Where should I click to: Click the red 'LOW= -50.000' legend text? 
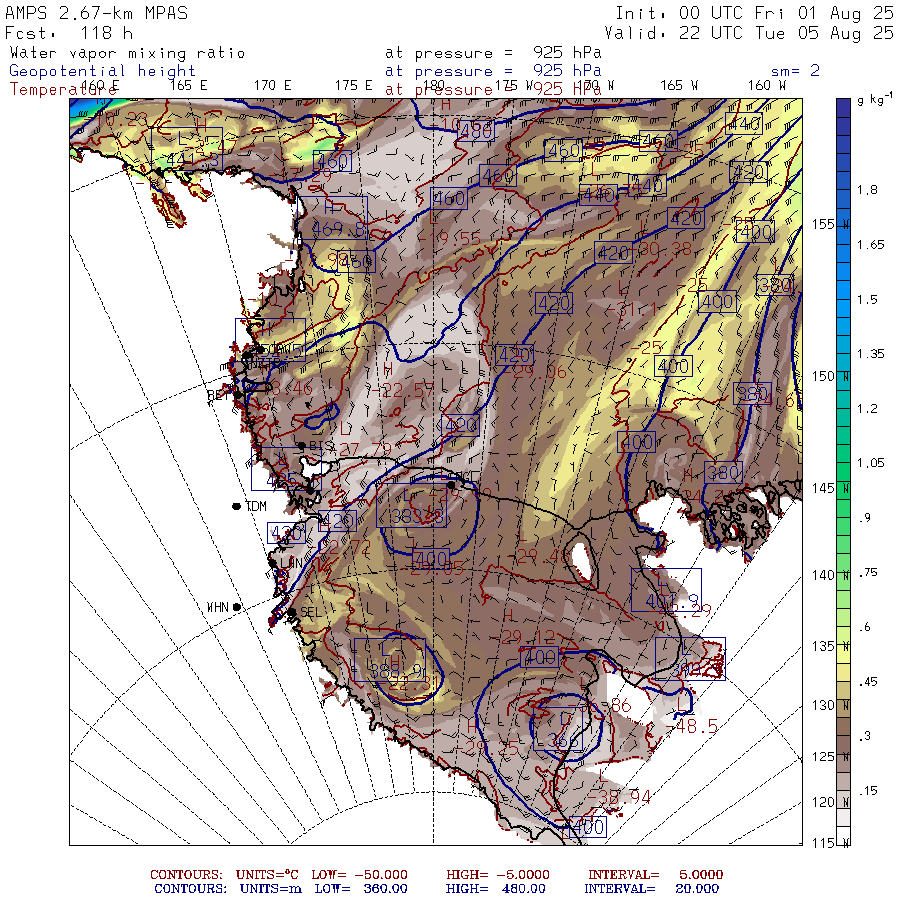tap(359, 875)
